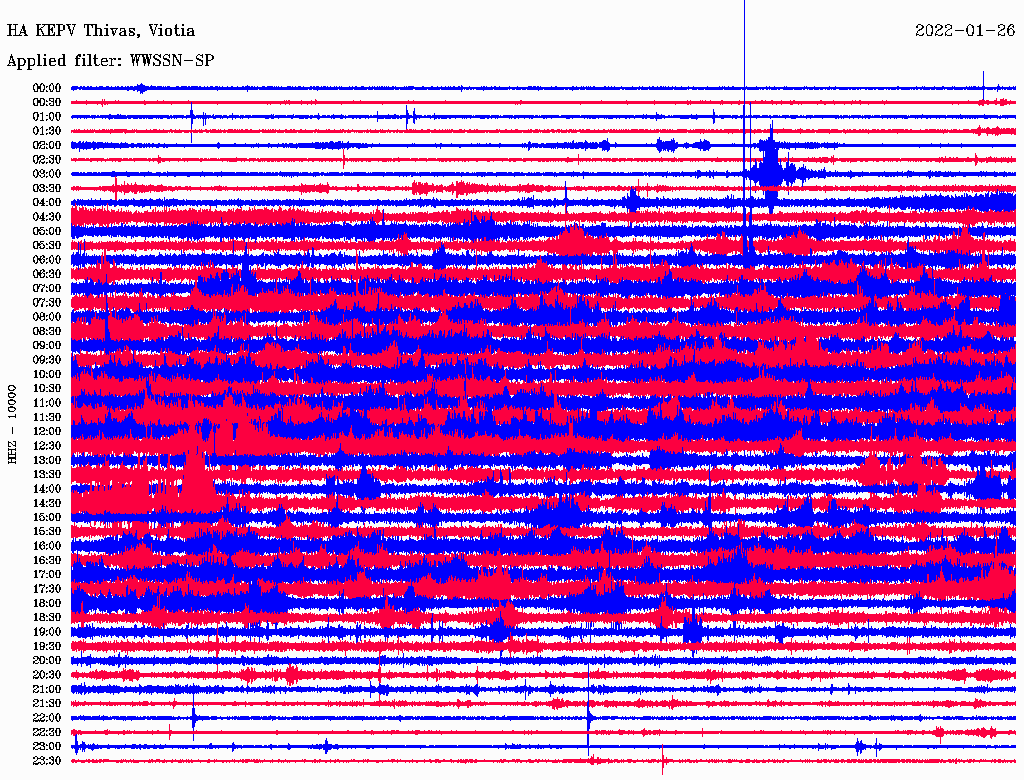Click the '11:00' time label
The height and width of the screenshot is (780, 1024).
(47, 403)
